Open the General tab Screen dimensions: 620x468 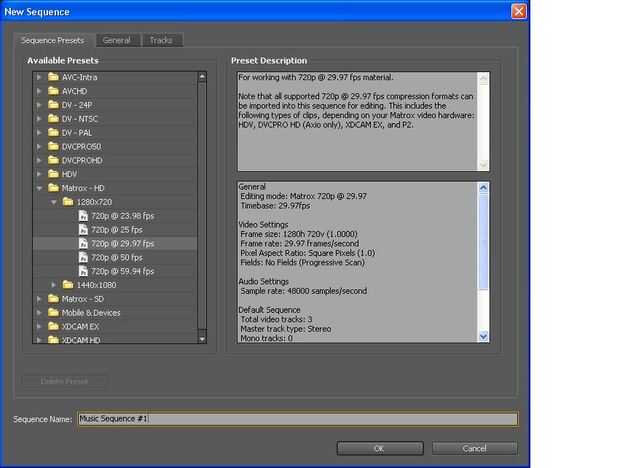click(118, 40)
